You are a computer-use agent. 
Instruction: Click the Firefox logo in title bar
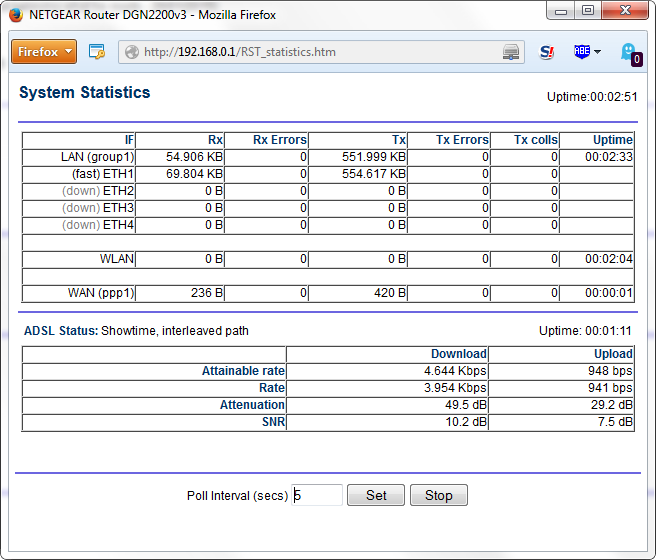click(15, 15)
